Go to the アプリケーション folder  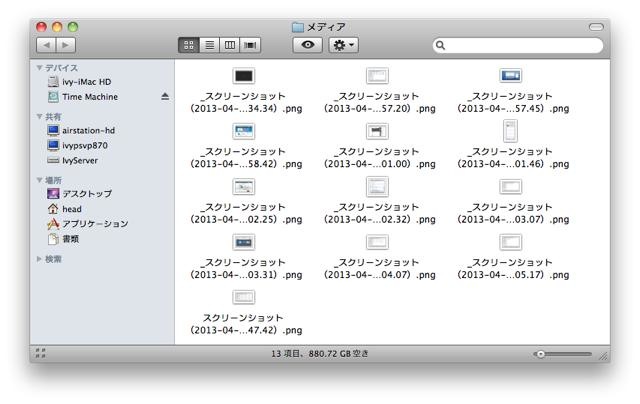(x=95, y=224)
